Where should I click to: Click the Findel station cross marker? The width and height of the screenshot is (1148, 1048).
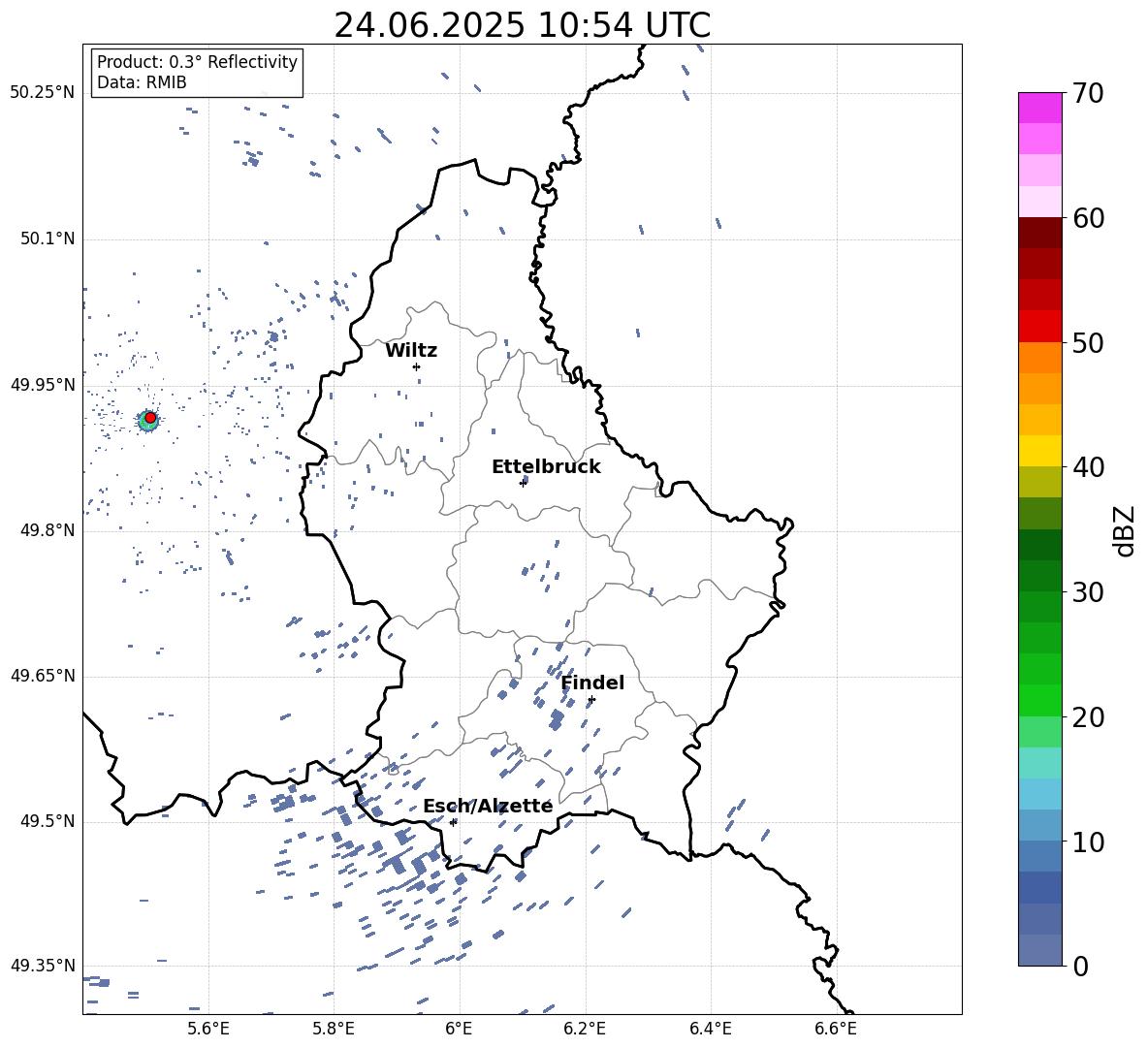(591, 700)
